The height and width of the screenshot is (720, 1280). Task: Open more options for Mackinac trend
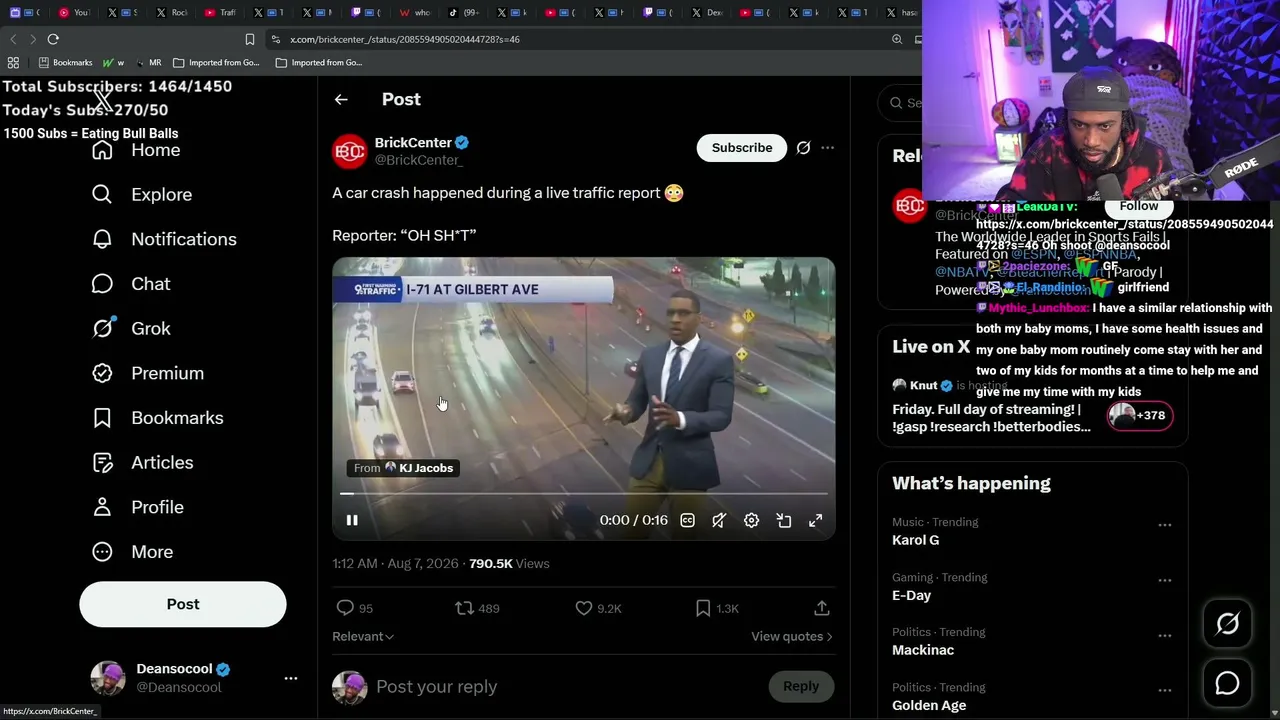point(1165,635)
